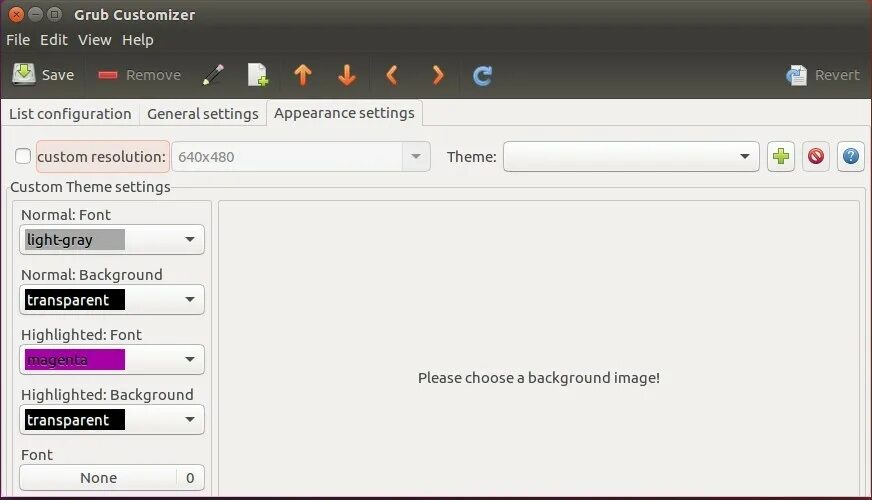Move entry down with orange down arrow
This screenshot has height=500, width=872.
click(346, 75)
